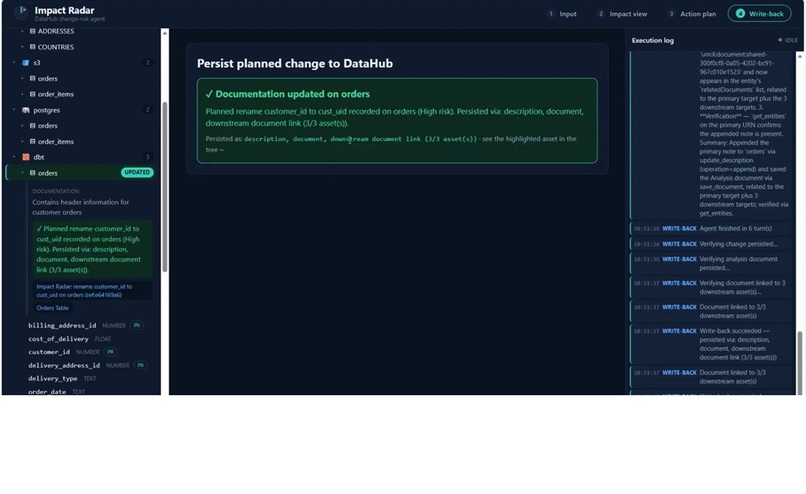The width and height of the screenshot is (806, 494).
Task: Select orders table under postgres
Action: pos(47,126)
